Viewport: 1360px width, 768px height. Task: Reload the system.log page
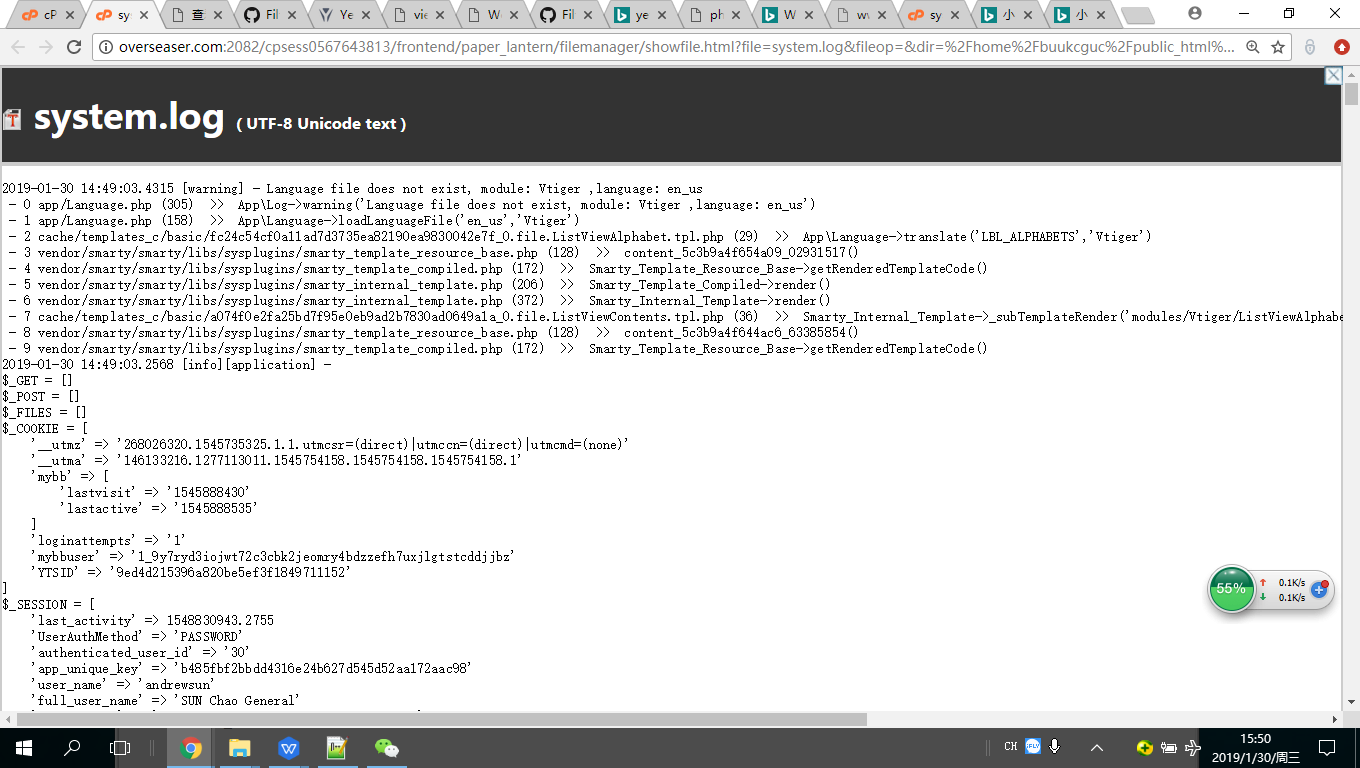pyautogui.click(x=74, y=47)
